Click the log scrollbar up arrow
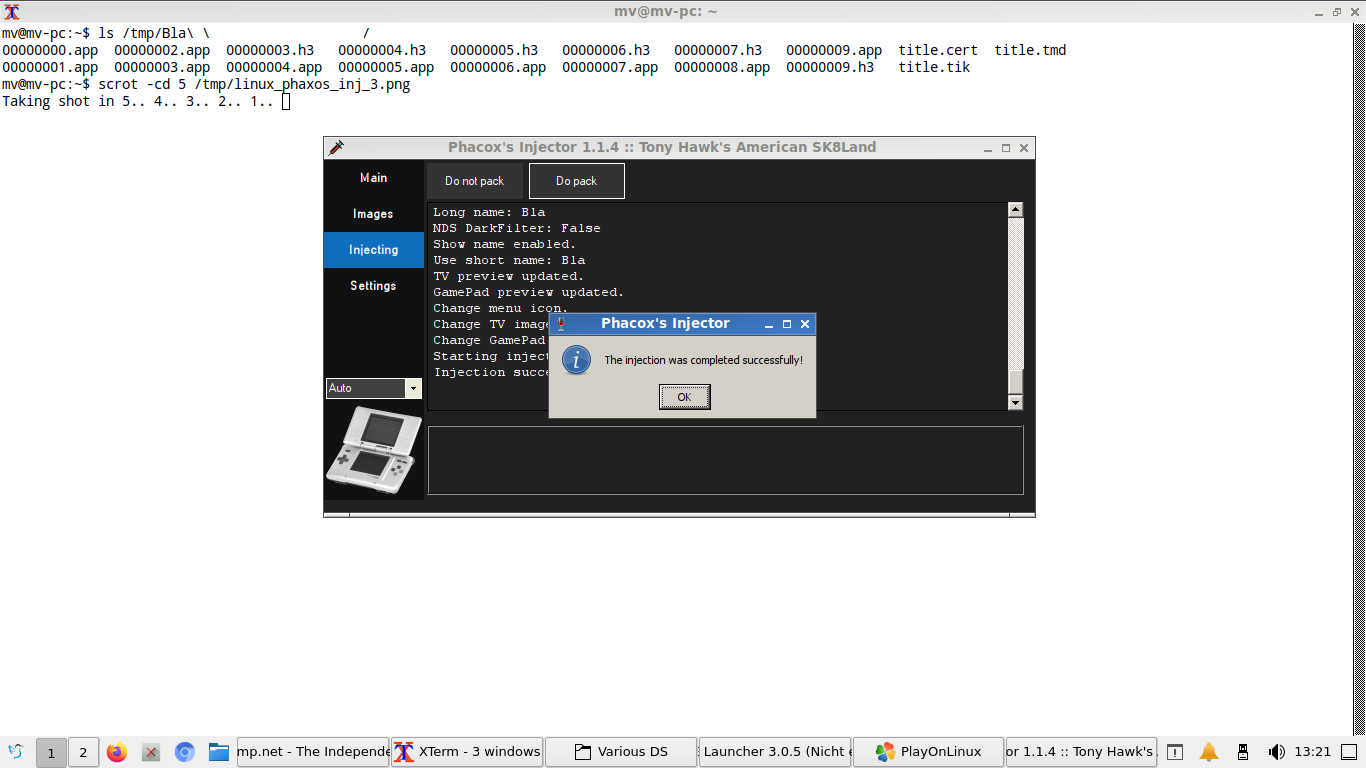This screenshot has height=768, width=1366. (x=1015, y=210)
